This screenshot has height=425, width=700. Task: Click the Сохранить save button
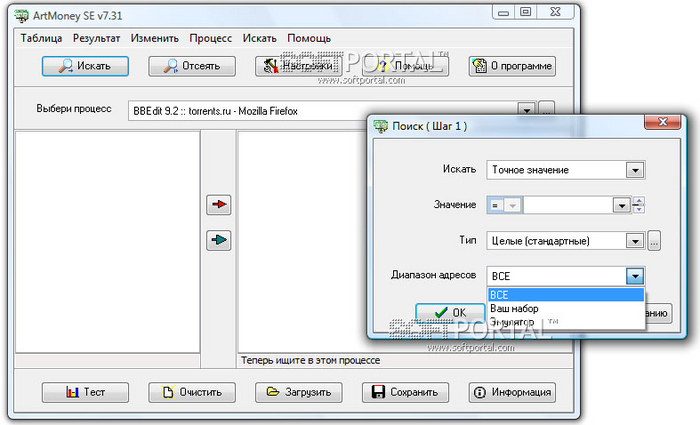coord(405,392)
